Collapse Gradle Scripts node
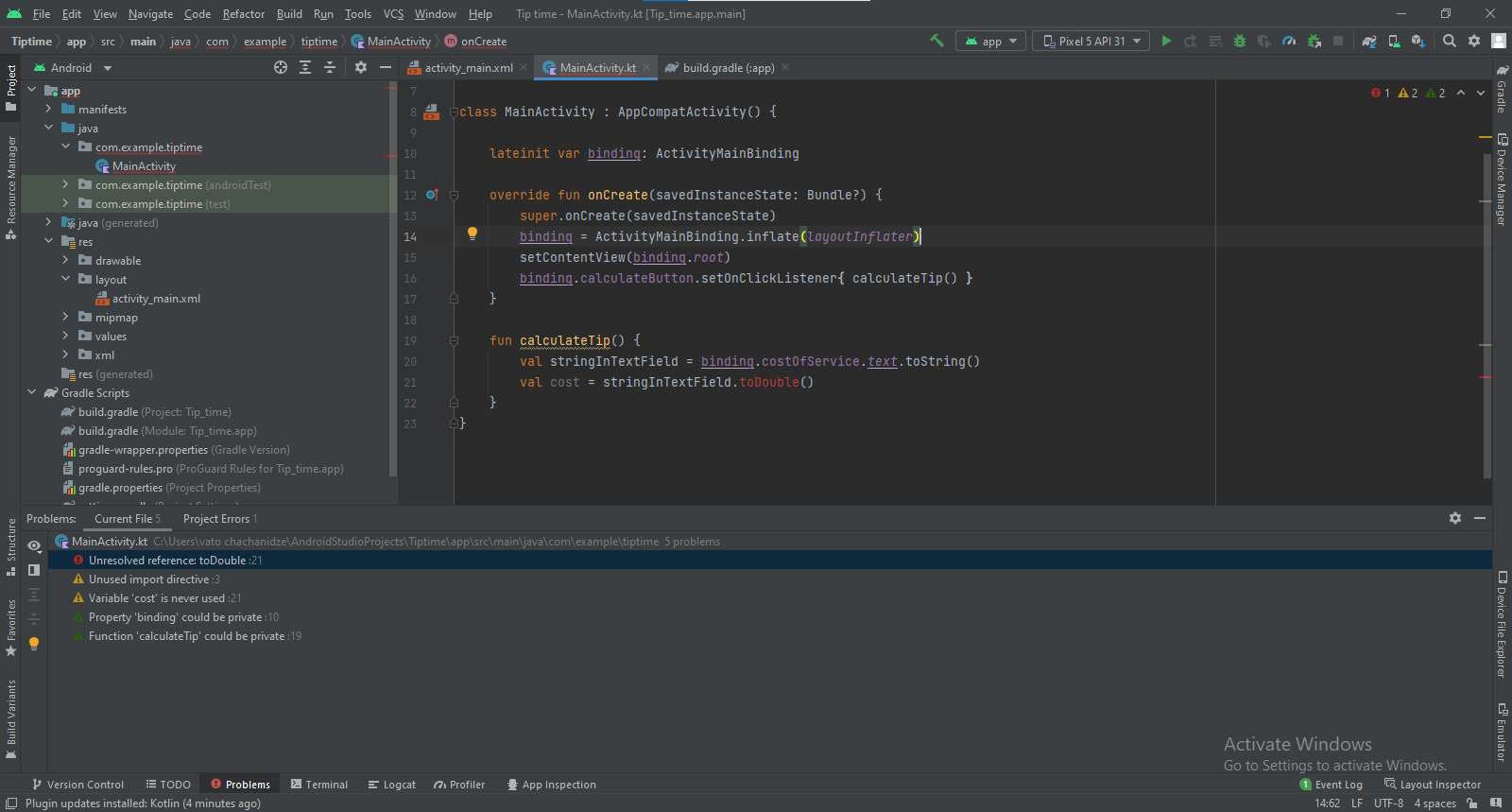The height and width of the screenshot is (812, 1512). [x=32, y=392]
